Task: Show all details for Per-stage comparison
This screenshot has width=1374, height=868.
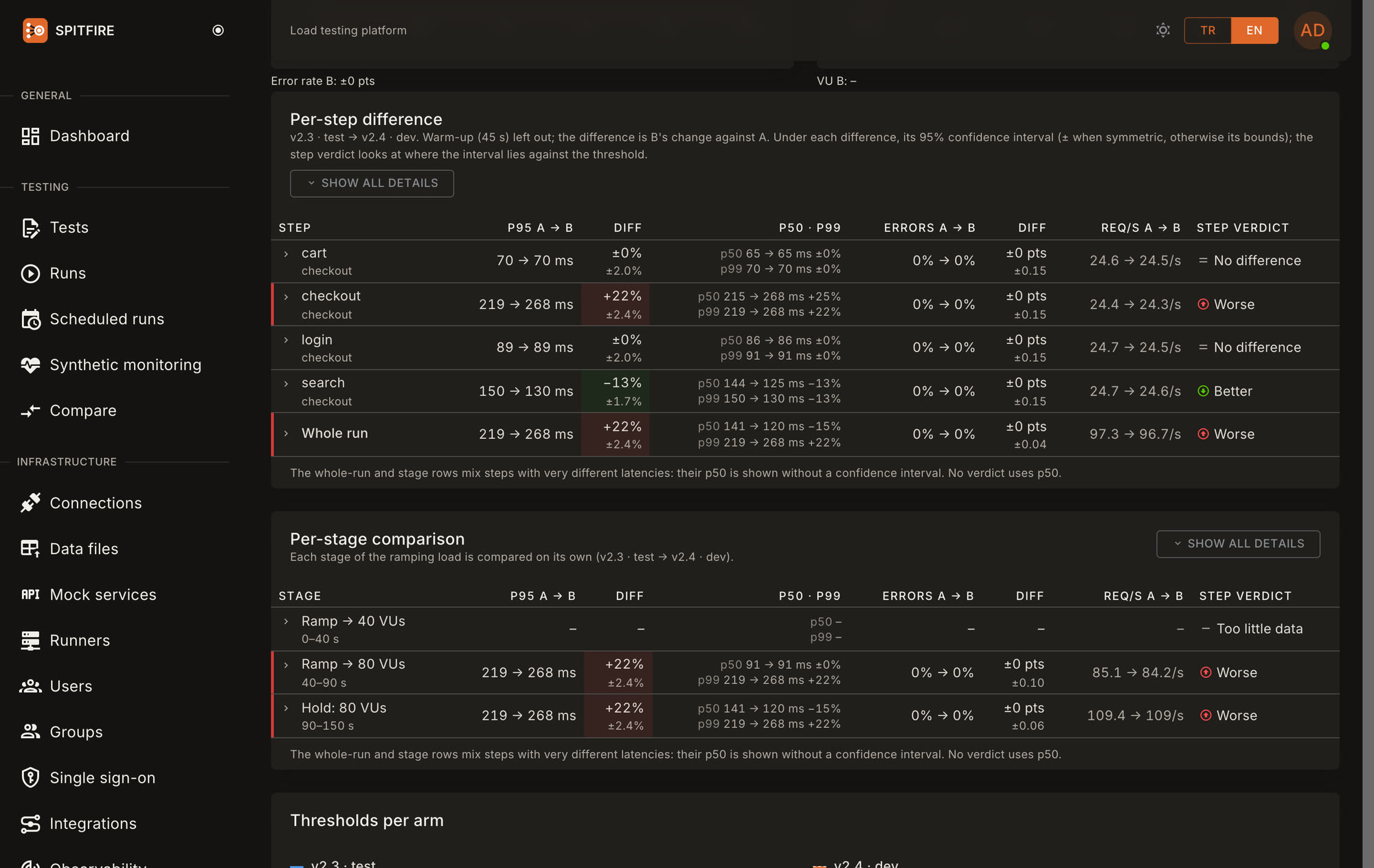Action: (1238, 544)
